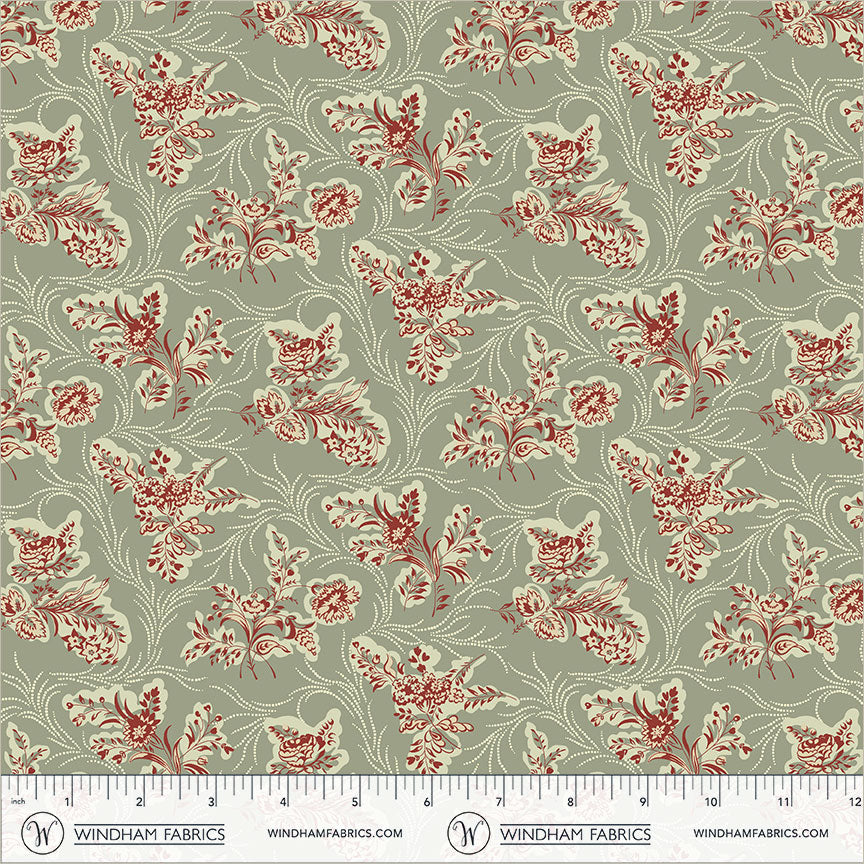Open the WINDHAMFABRICS.COM link below the 5-inch mark
The image size is (864, 864).
point(335,834)
